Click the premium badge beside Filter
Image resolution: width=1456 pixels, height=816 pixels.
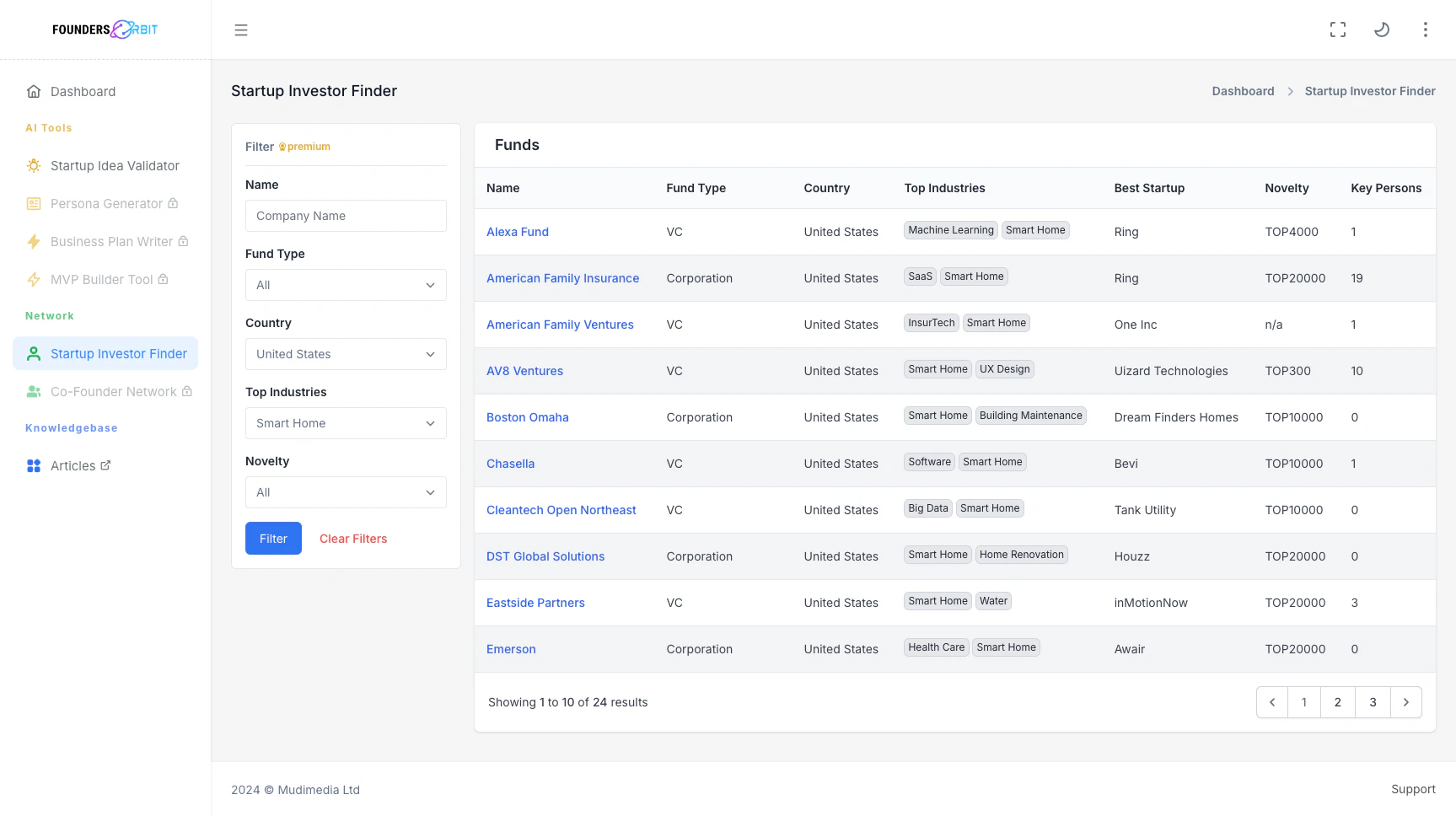click(304, 146)
